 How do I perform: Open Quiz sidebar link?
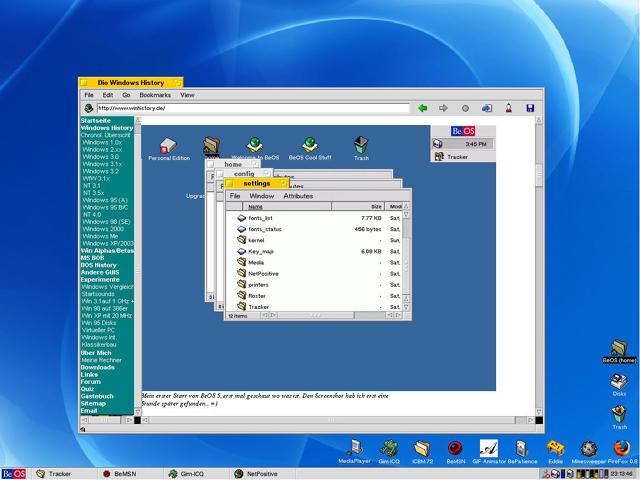coord(87,389)
